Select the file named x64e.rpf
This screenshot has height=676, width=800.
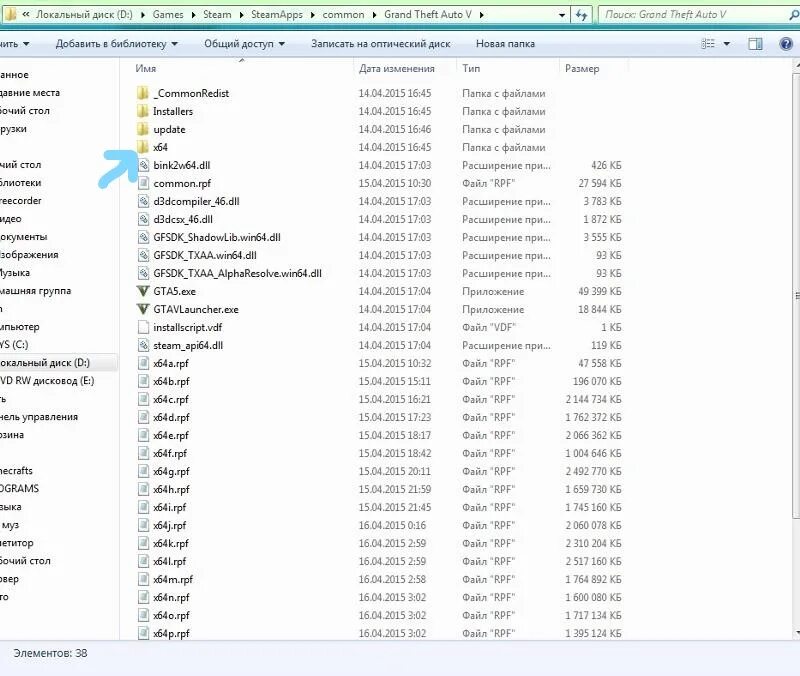[x=171, y=436]
